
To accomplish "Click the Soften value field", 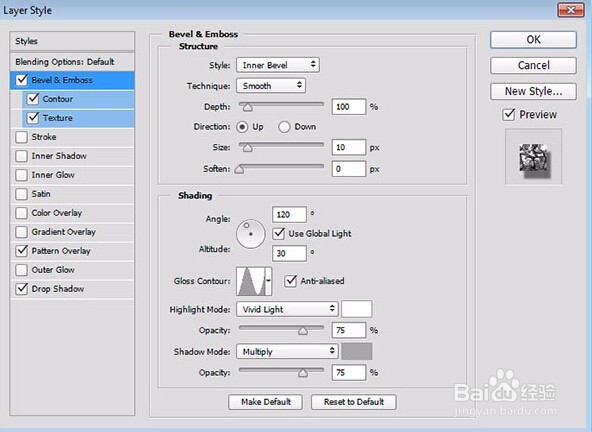I will [x=349, y=169].
